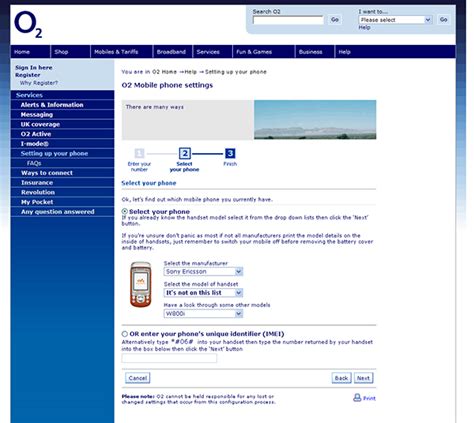Open Setting up your phone in sidebar
The height and width of the screenshot is (423, 474).
pos(62,153)
